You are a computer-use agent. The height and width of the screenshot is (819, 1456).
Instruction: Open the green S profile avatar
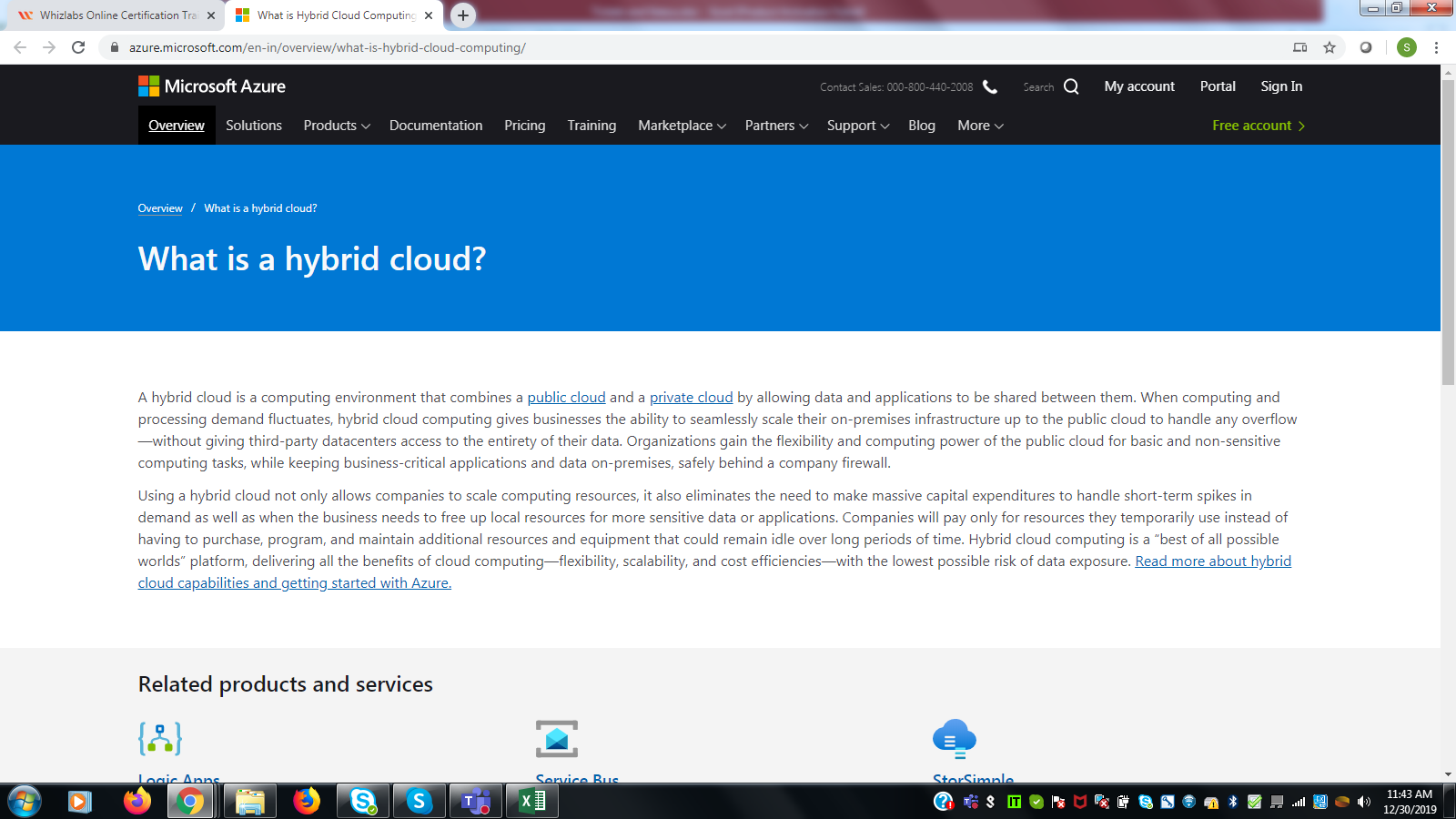click(1407, 47)
